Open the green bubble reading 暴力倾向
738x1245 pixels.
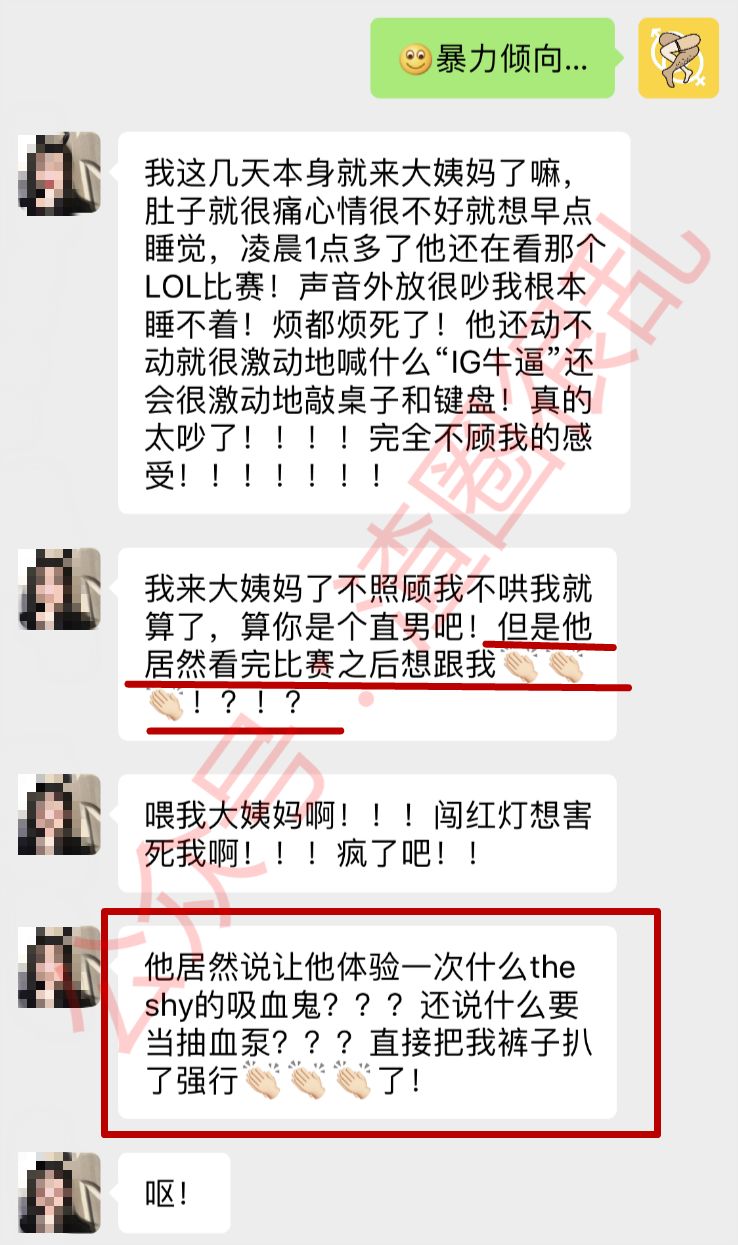pos(494,58)
